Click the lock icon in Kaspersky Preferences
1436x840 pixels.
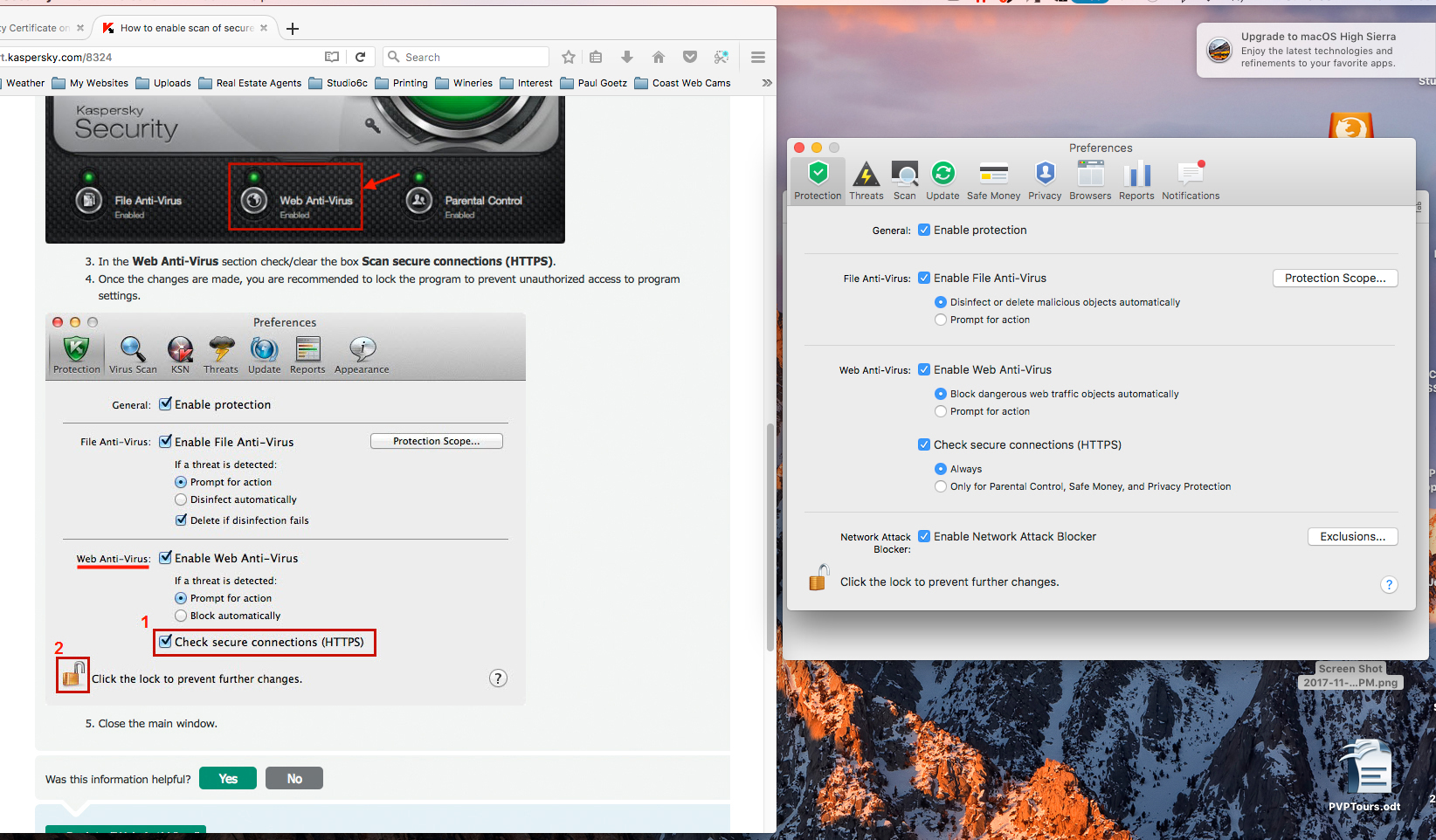[x=818, y=578]
